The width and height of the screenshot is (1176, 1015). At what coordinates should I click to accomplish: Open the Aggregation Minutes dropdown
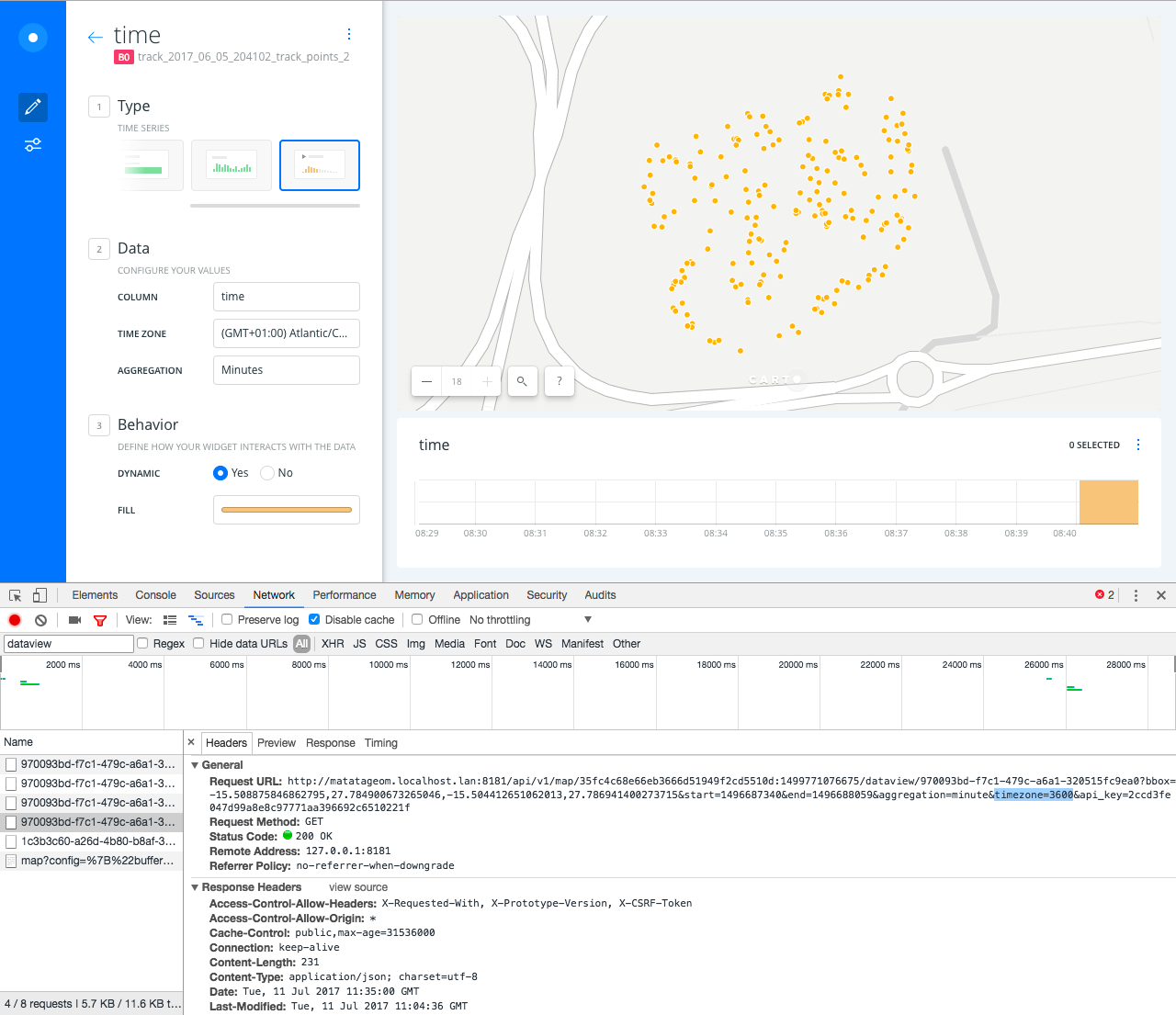click(287, 370)
